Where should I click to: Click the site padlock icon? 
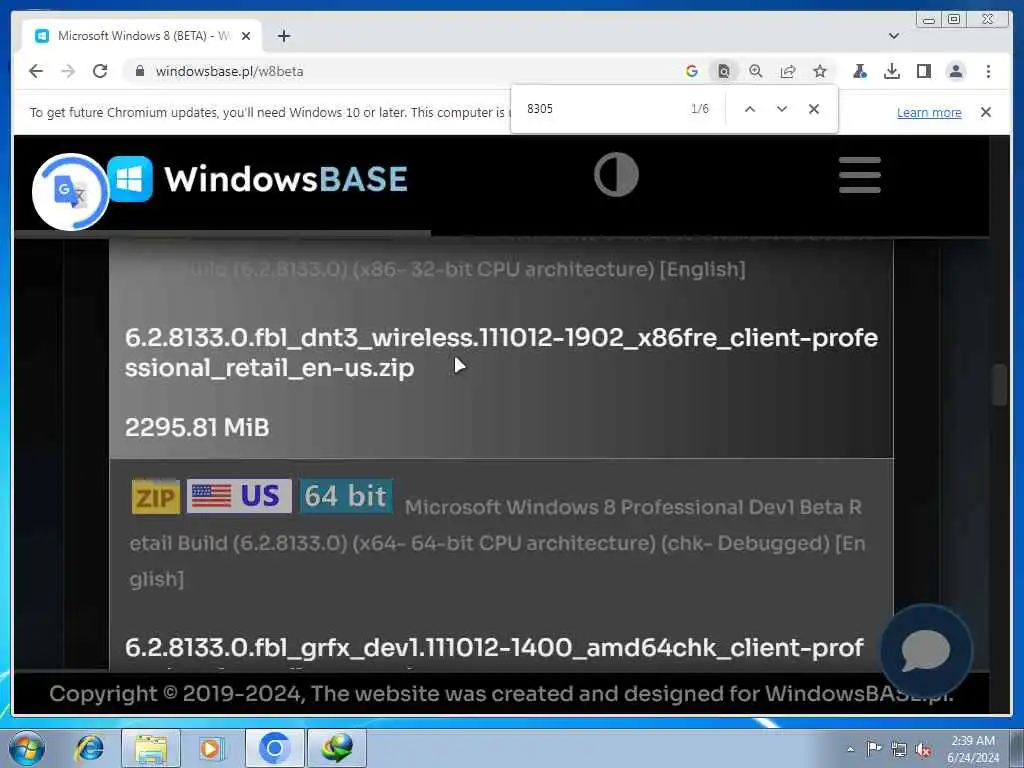tap(139, 71)
